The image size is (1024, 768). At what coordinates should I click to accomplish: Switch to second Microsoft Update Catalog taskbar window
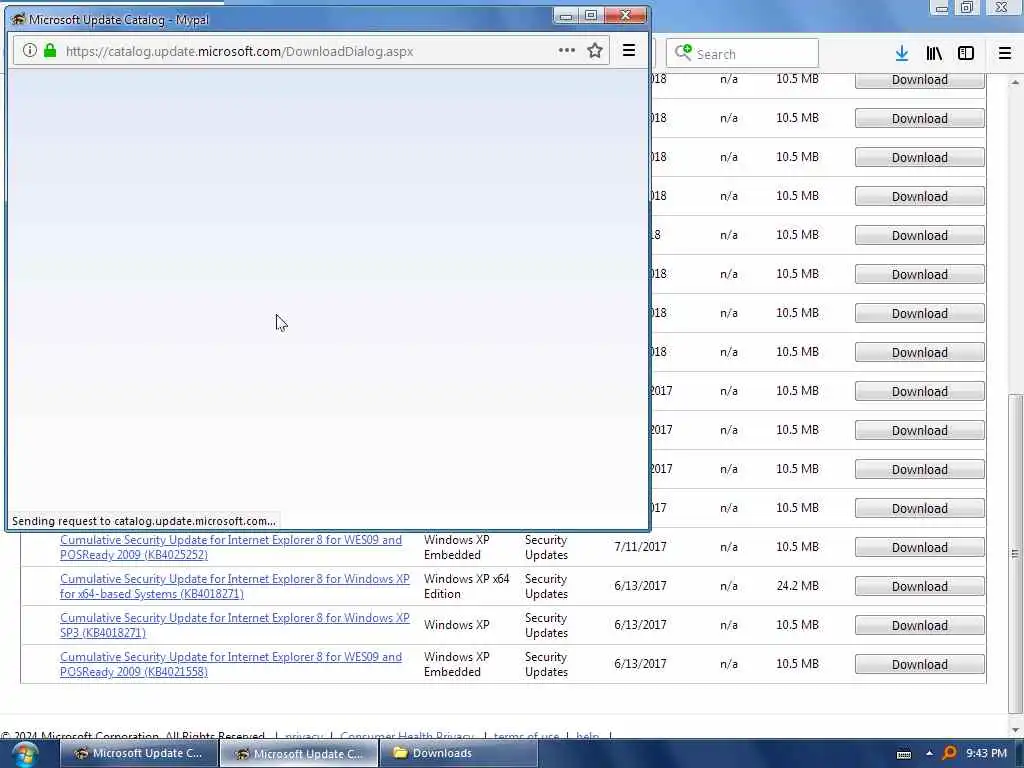point(299,754)
